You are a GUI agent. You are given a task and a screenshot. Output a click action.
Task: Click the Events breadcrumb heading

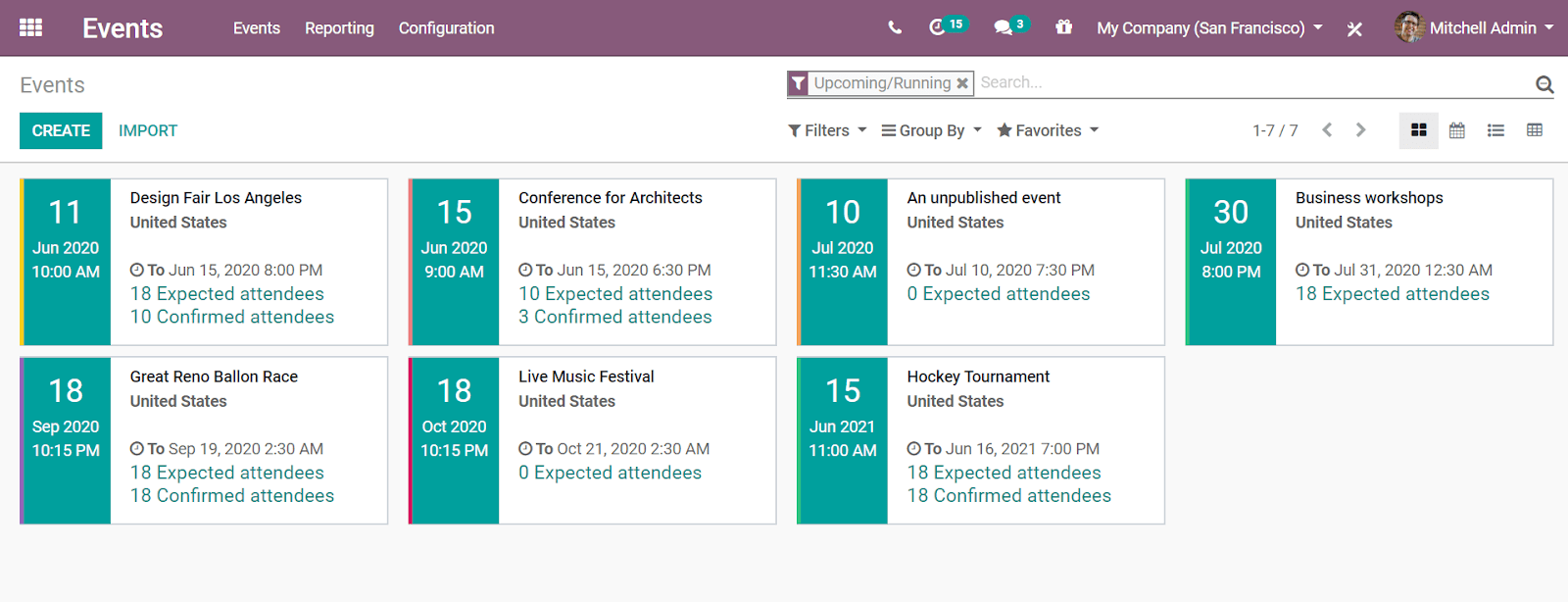[52, 85]
